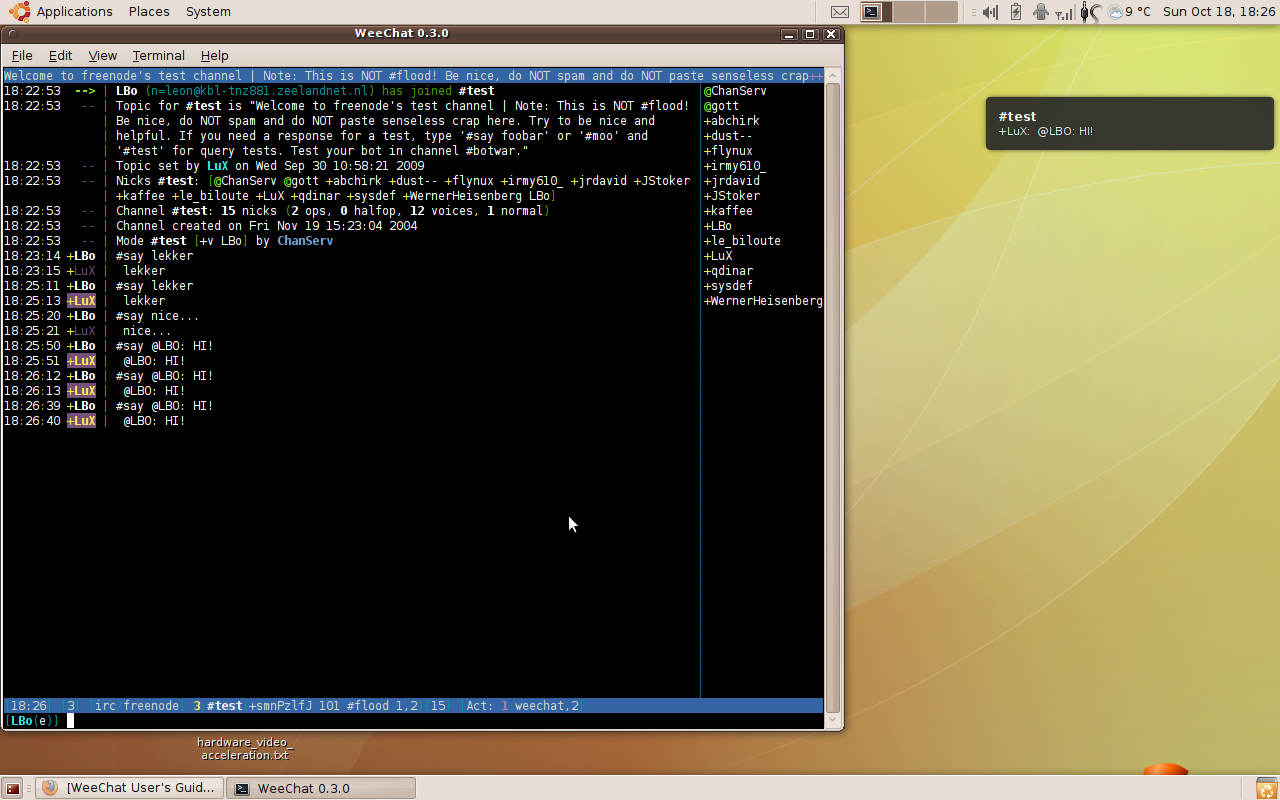
Task: Click the date and time clock
Action: coord(1218,12)
